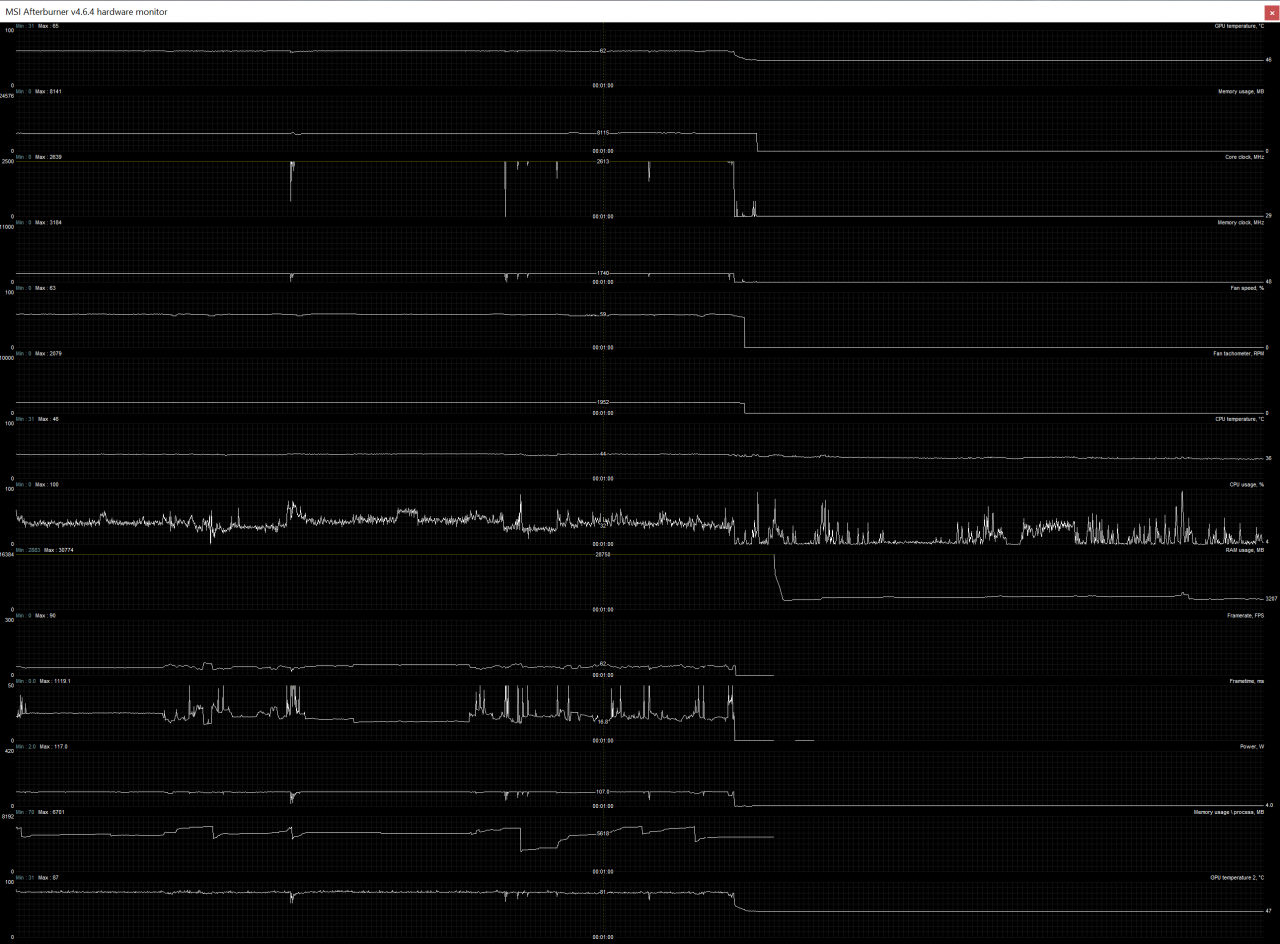Viewport: 1280px width, 944px height.
Task: Click the 'Max : 30774' RAM usage reading
Action: [x=58, y=550]
